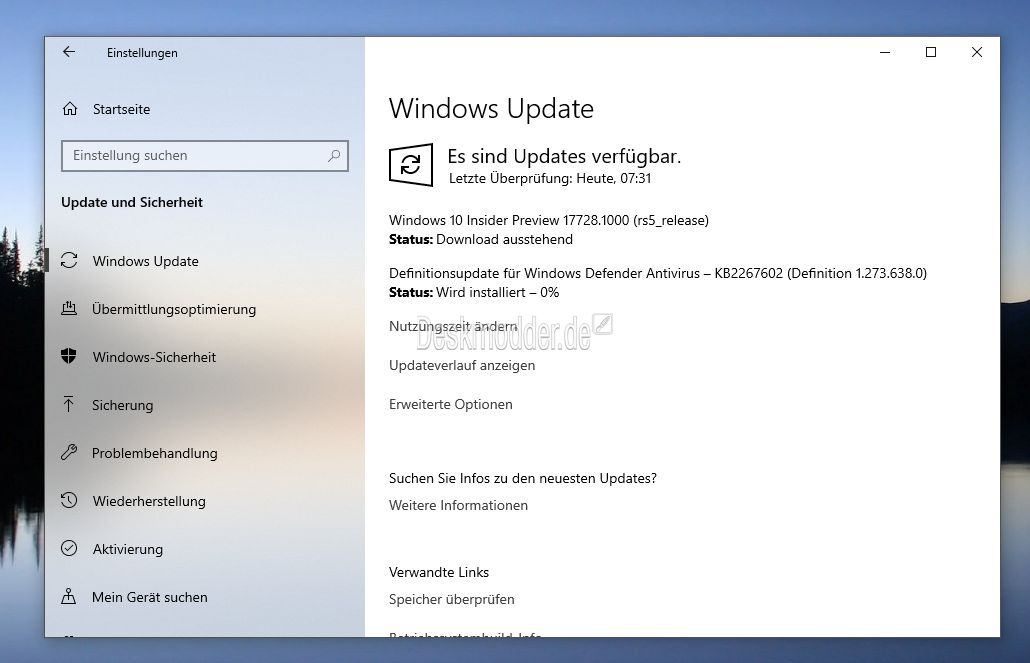Click the search magnifier icon

click(334, 156)
